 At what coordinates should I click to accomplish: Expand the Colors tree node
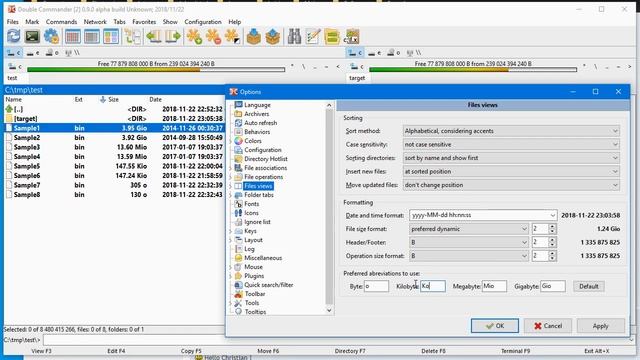point(231,141)
